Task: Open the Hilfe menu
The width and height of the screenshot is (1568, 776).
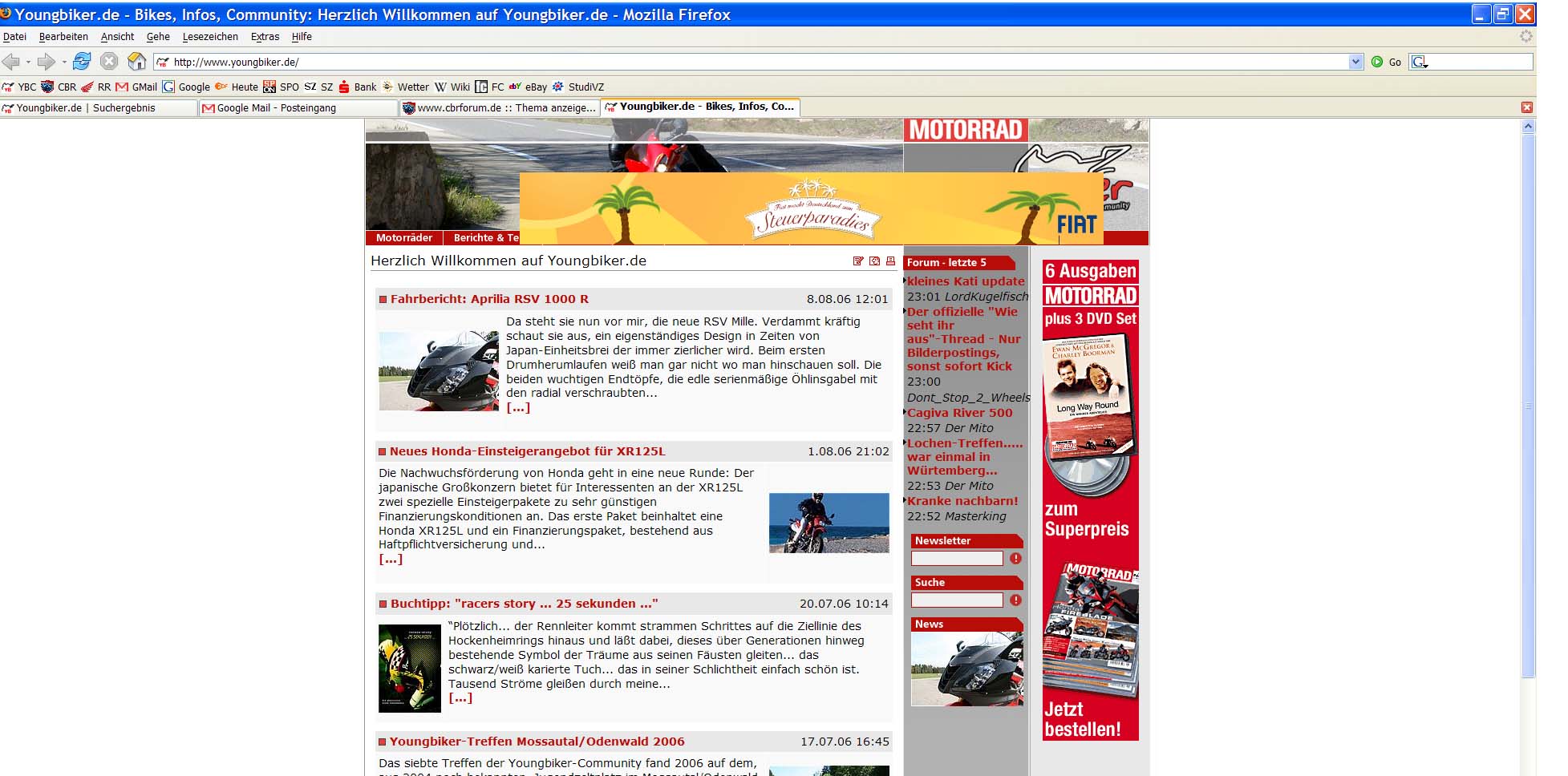Action: [302, 37]
